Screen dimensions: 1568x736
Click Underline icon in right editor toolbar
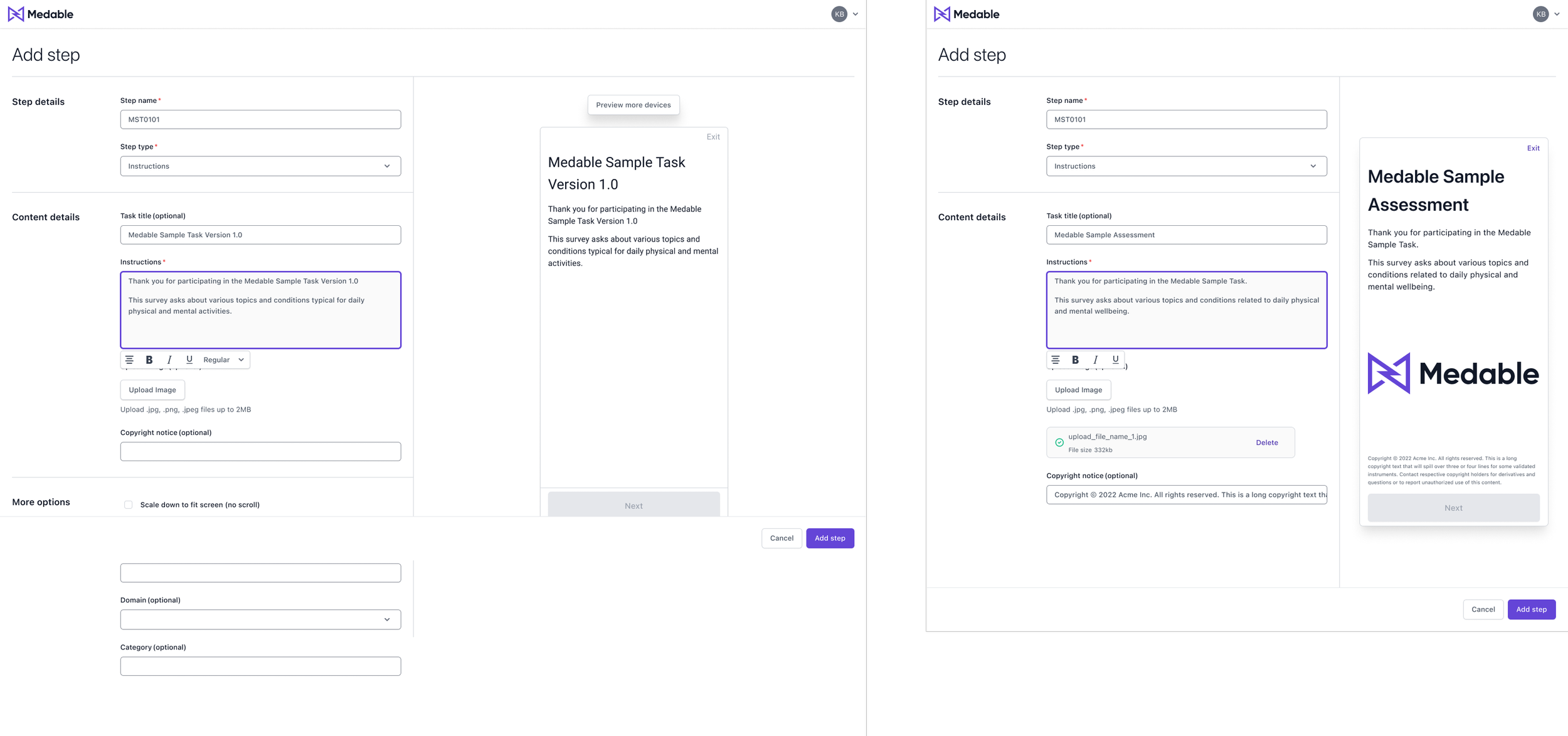(1115, 360)
